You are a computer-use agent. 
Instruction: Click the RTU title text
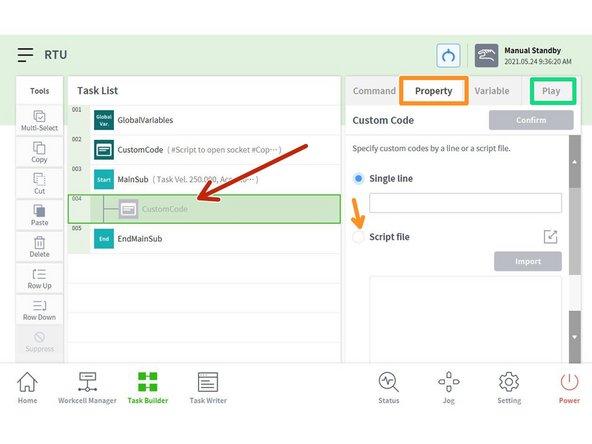pyautogui.click(x=56, y=55)
